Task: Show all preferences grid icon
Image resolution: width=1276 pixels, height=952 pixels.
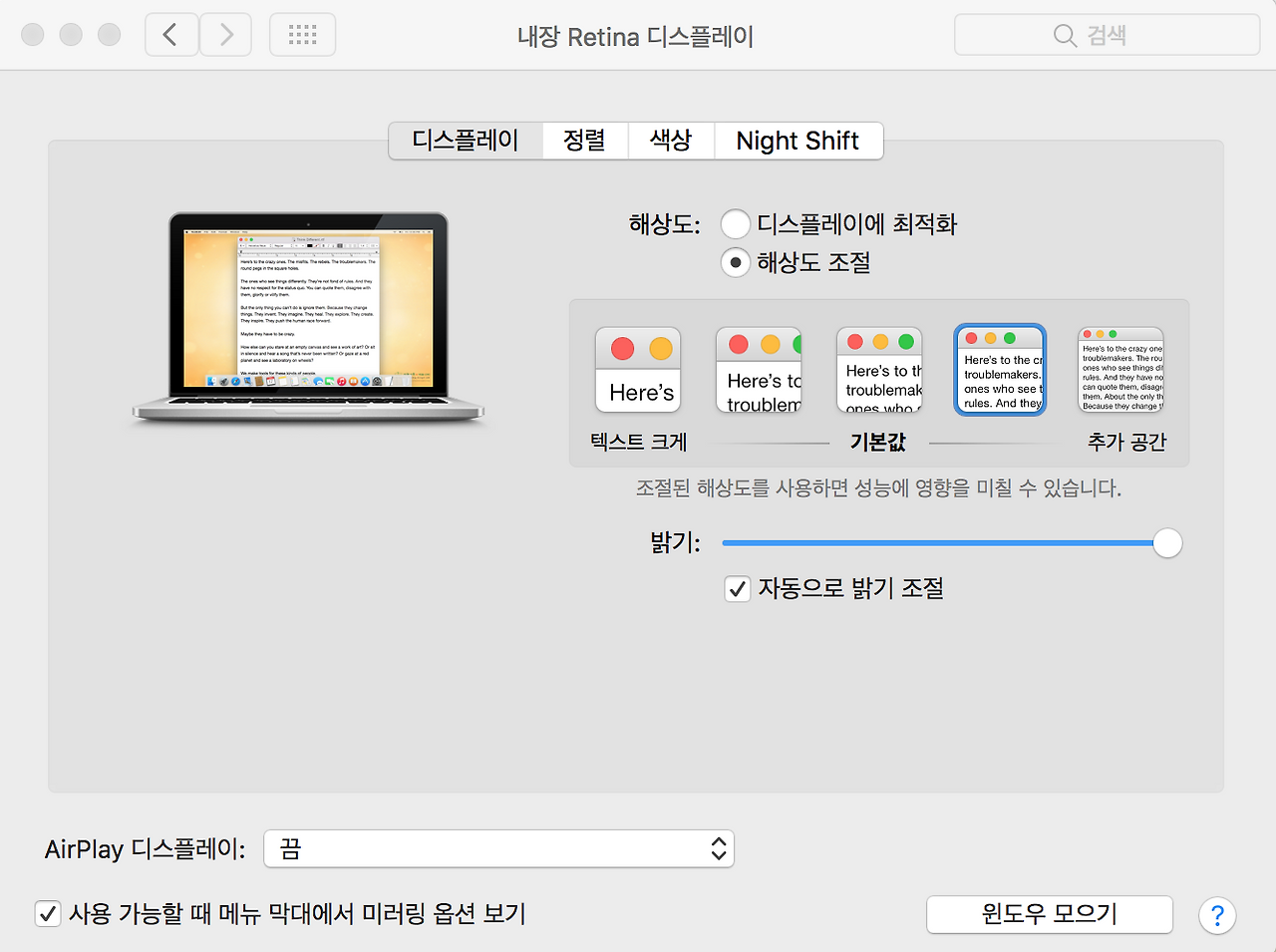Action: (302, 35)
